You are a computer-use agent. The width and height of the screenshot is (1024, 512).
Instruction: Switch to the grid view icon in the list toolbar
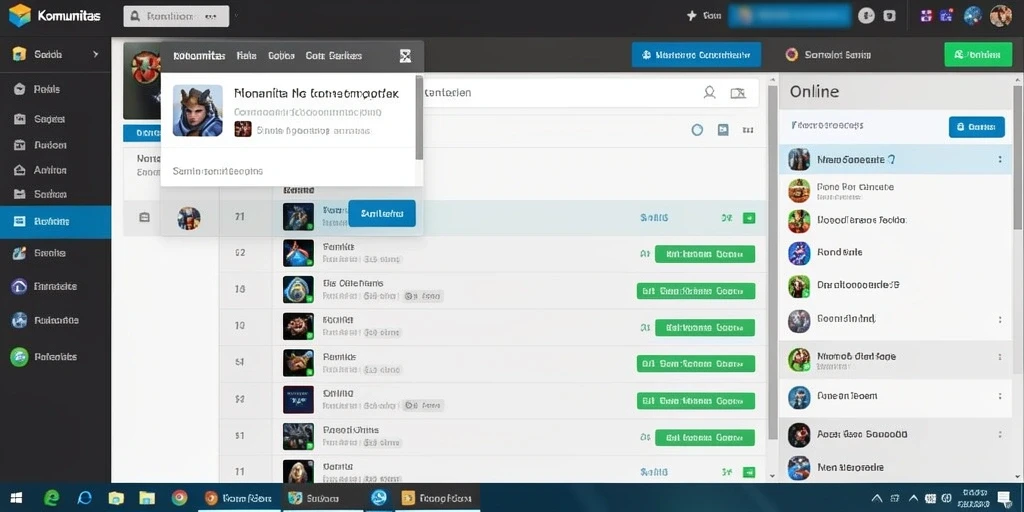(x=748, y=130)
